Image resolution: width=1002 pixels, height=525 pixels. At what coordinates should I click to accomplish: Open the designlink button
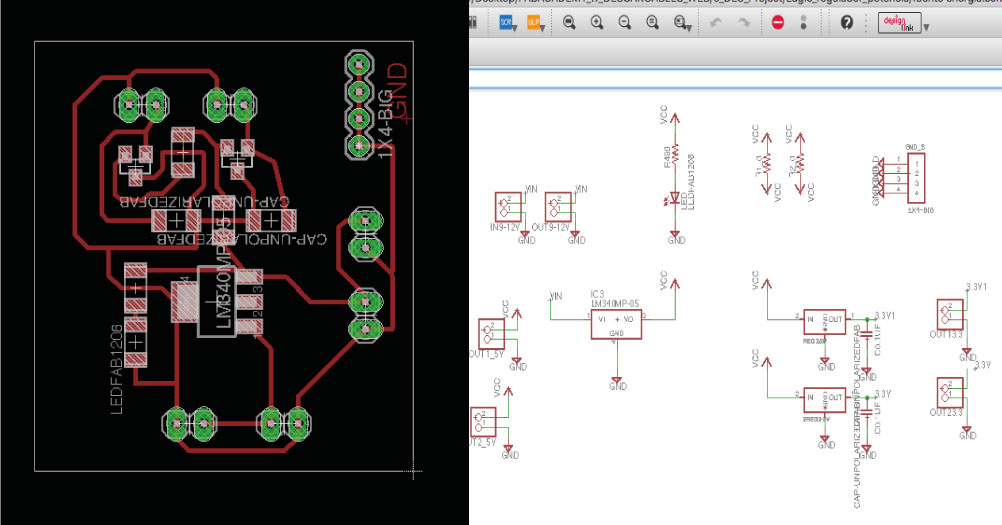[x=899, y=23]
